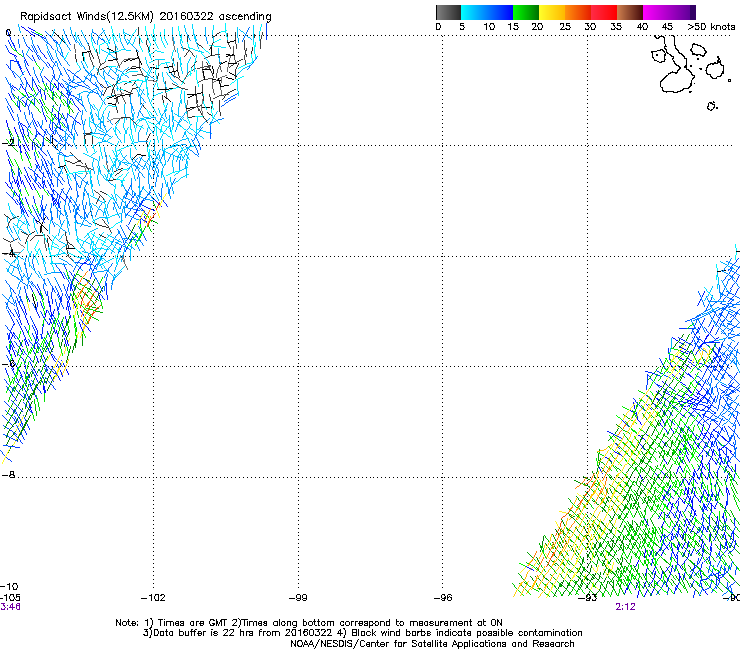Select the blue 10-15 knots legend color
The height and width of the screenshot is (650, 740).
click(500, 12)
